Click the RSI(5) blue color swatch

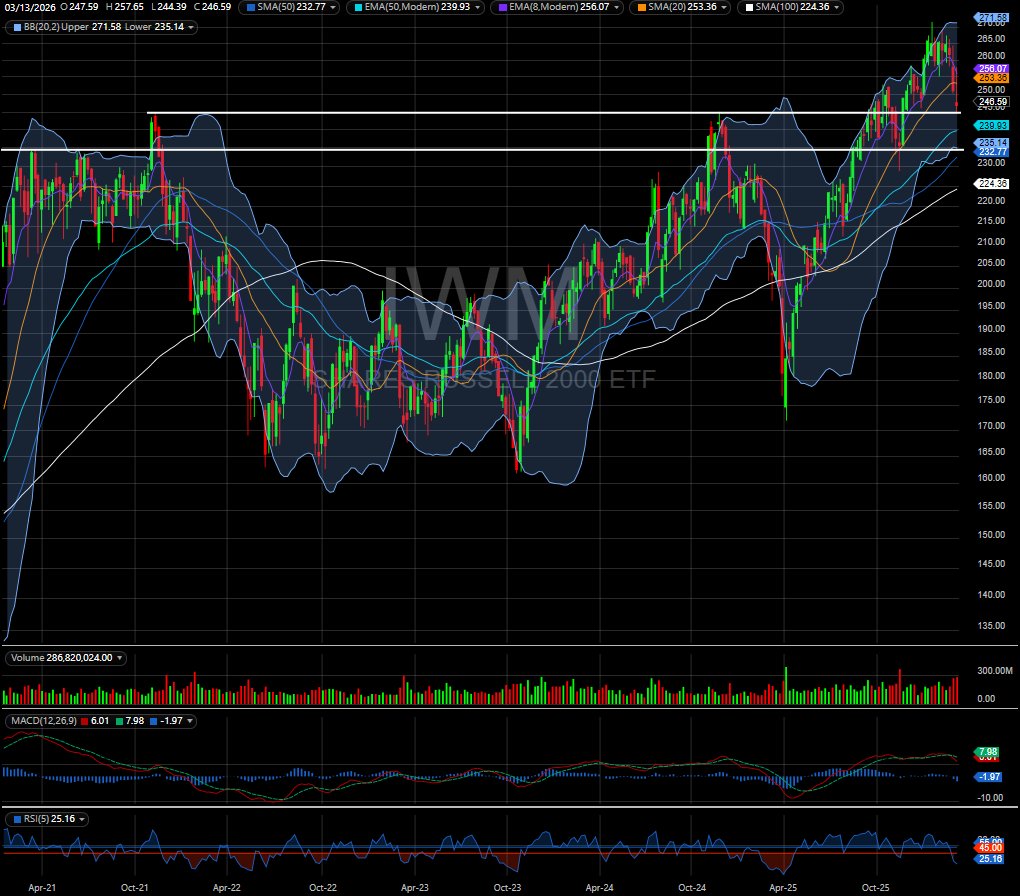[x=18, y=819]
